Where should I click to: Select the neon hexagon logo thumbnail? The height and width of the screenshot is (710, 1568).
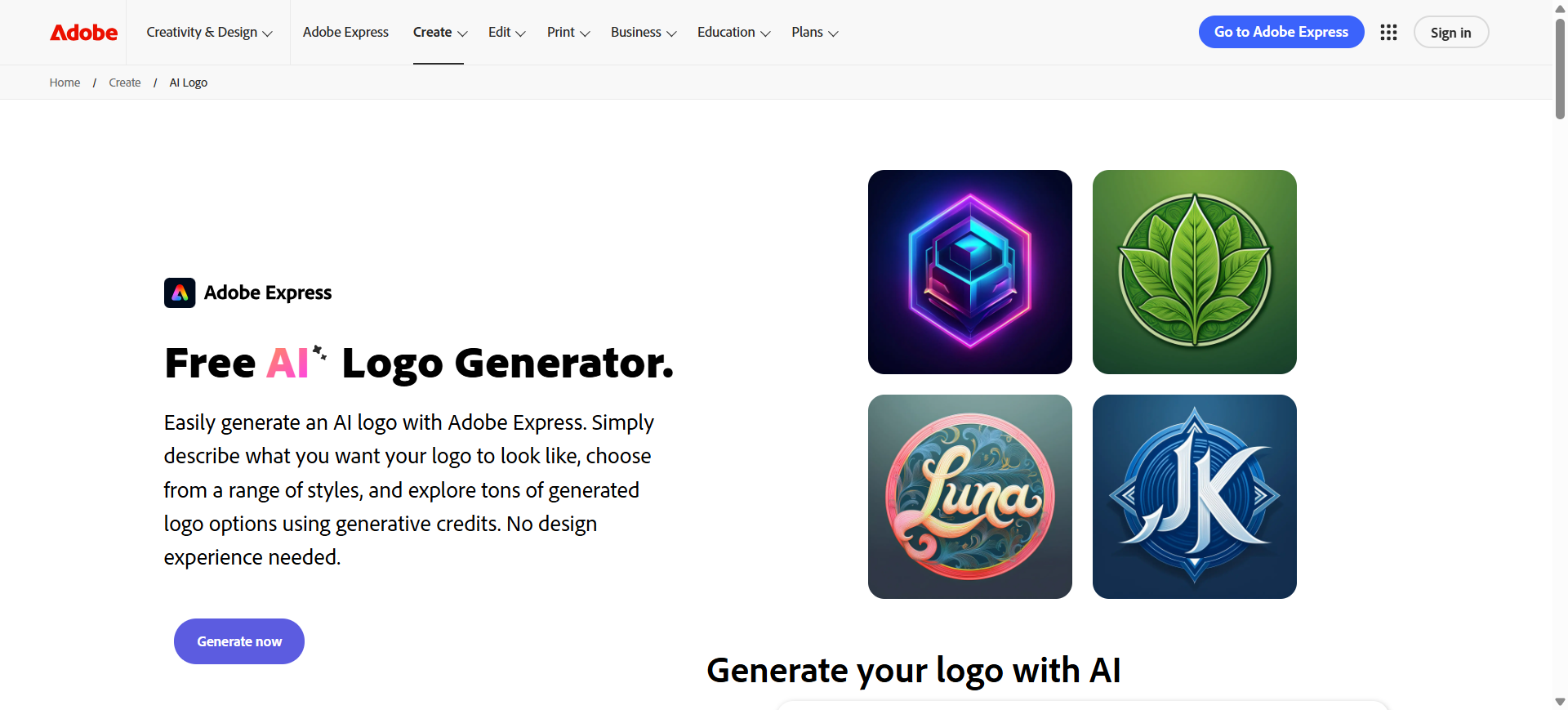(x=970, y=272)
